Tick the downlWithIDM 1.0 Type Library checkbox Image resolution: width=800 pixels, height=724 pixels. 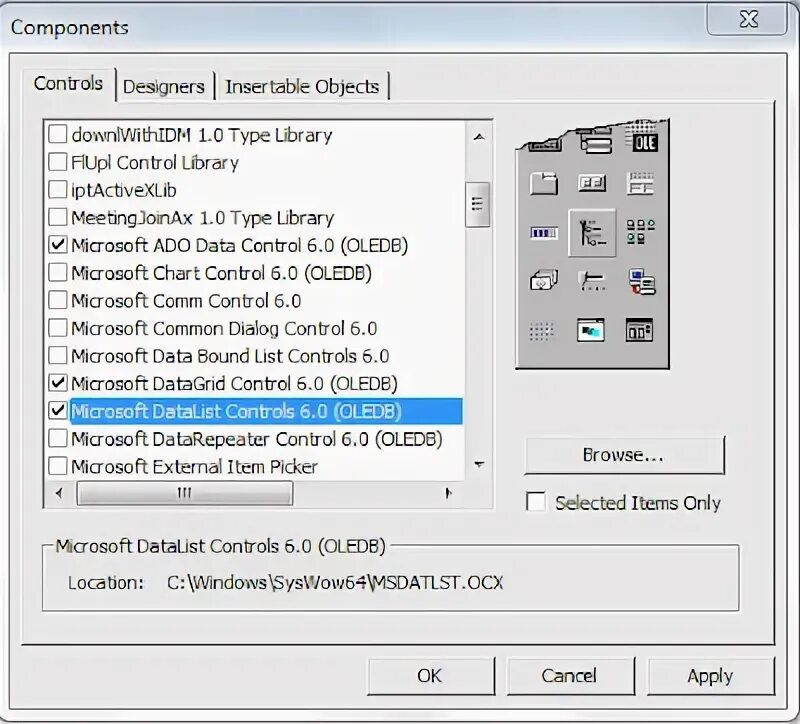pos(58,135)
